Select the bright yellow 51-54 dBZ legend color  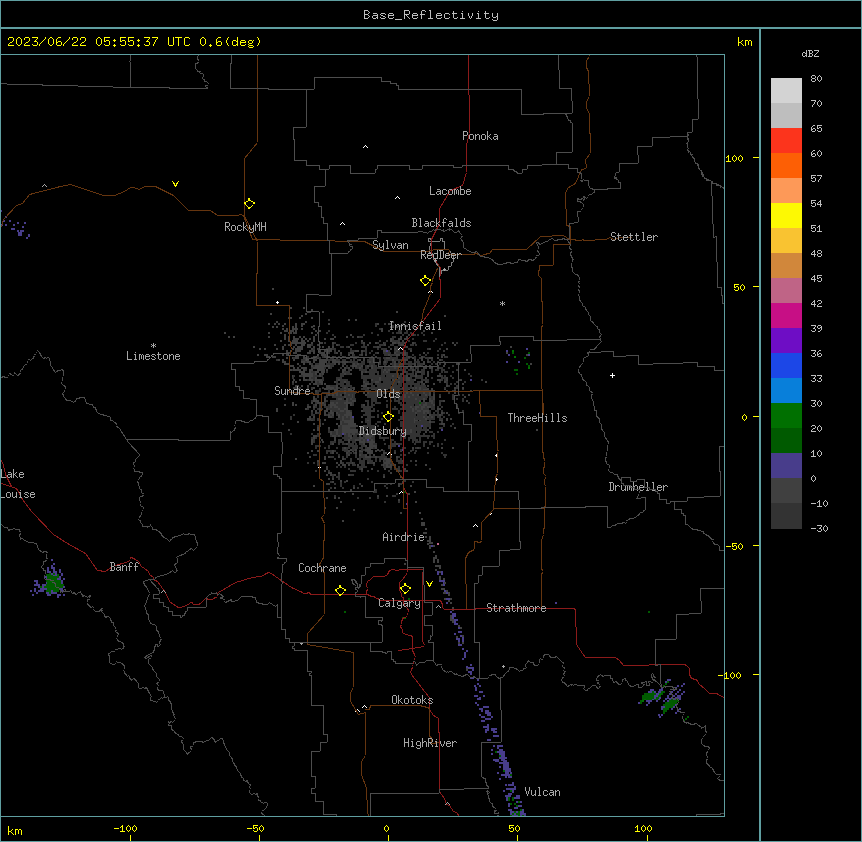pyautogui.click(x=786, y=215)
